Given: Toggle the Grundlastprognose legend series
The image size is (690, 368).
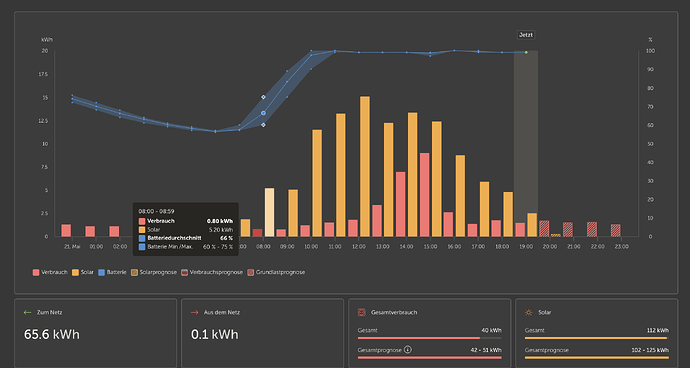Looking at the screenshot, I should pos(276,272).
